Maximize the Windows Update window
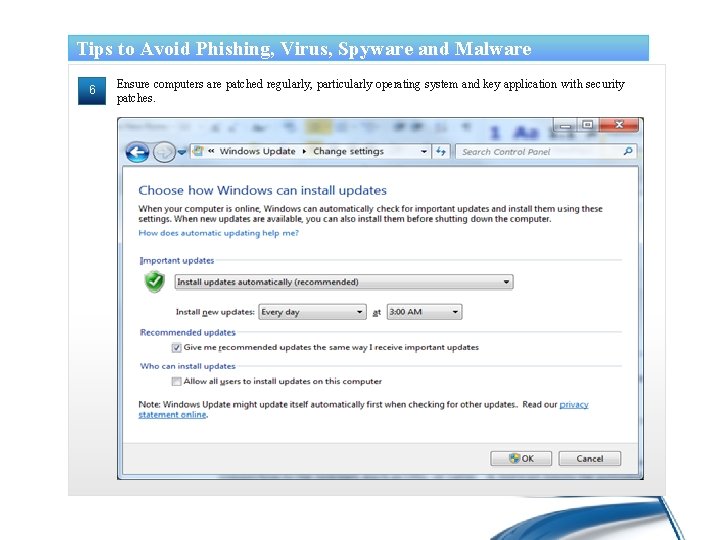 [588, 125]
